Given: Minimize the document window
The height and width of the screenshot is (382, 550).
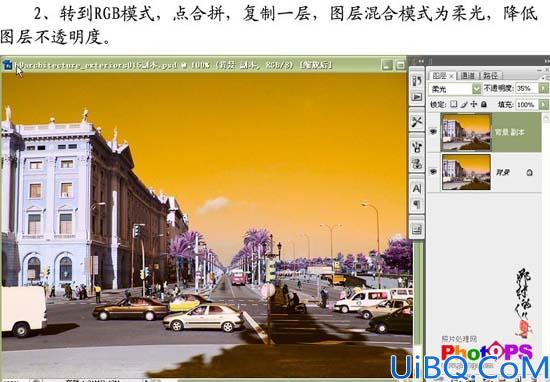Looking at the screenshot, I should (x=387, y=65).
